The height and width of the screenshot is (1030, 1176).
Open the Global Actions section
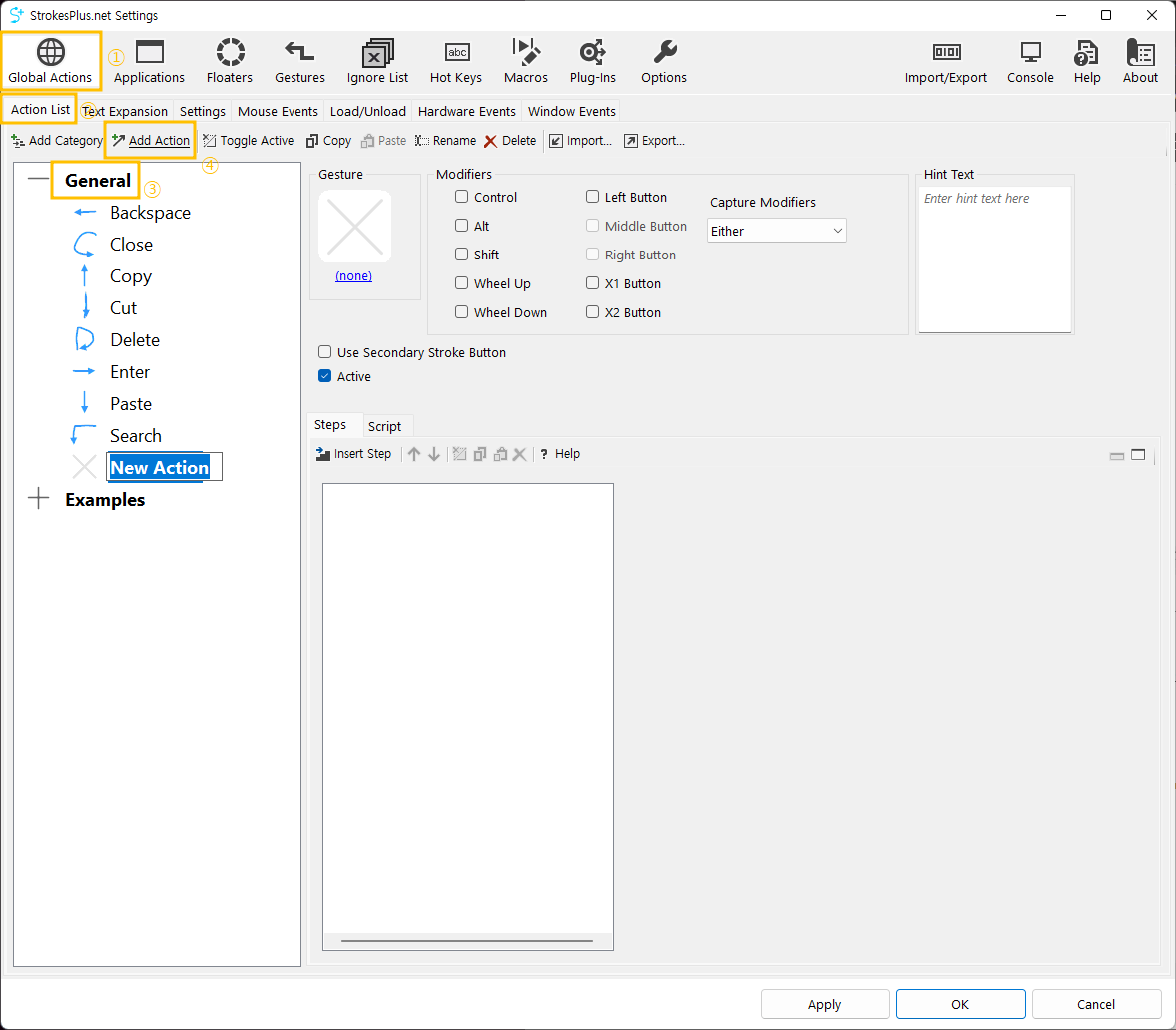point(50,62)
